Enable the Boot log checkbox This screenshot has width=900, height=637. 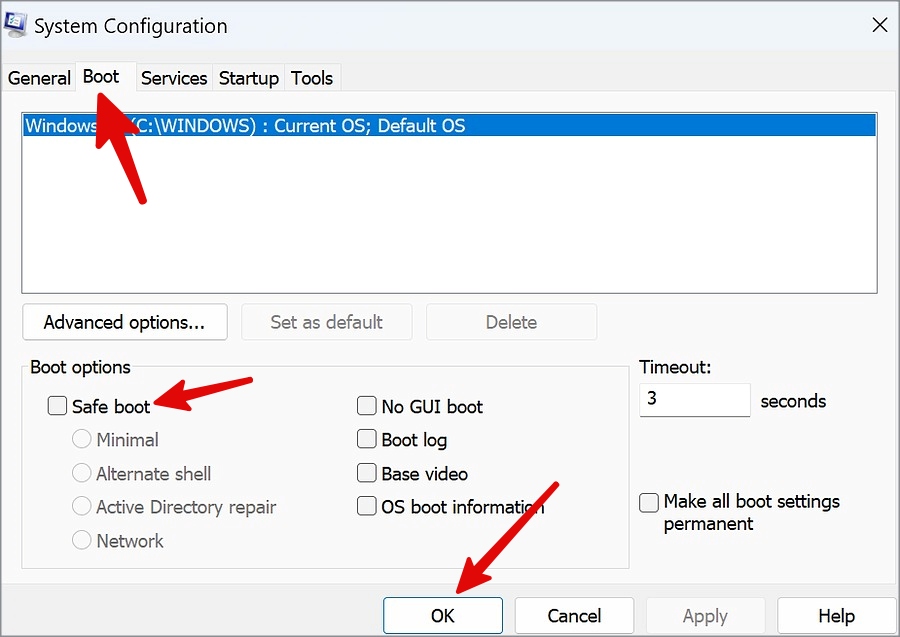367,440
